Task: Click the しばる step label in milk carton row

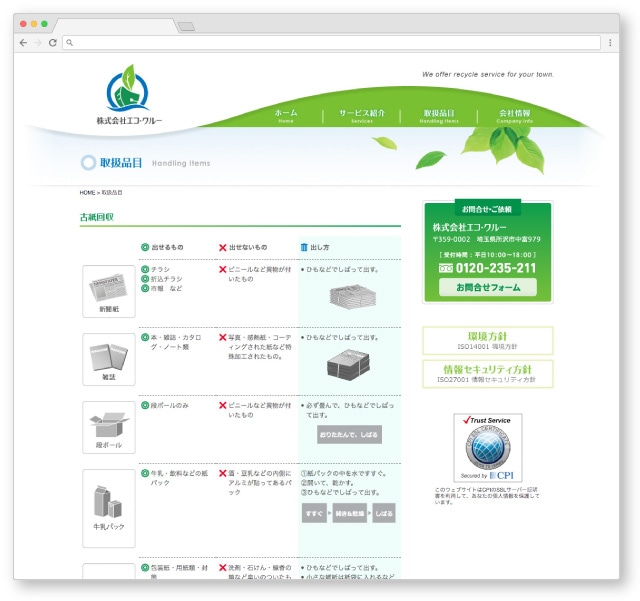Action: click(384, 513)
